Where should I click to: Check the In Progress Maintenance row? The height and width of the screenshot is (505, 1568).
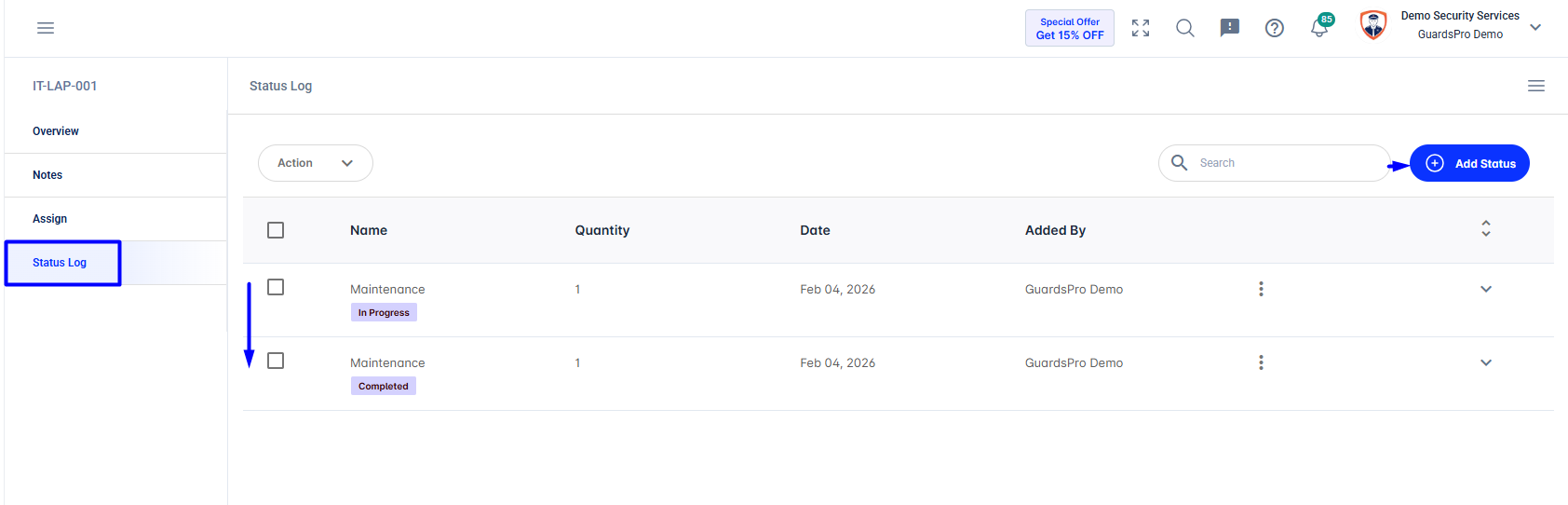click(x=276, y=287)
